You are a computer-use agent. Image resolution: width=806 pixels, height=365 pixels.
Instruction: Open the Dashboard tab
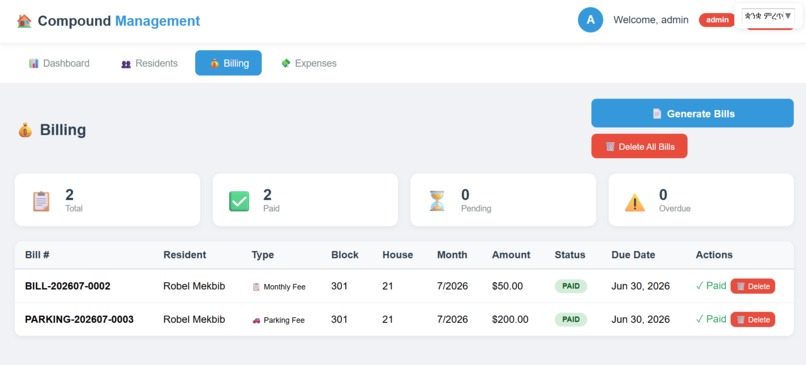59,63
